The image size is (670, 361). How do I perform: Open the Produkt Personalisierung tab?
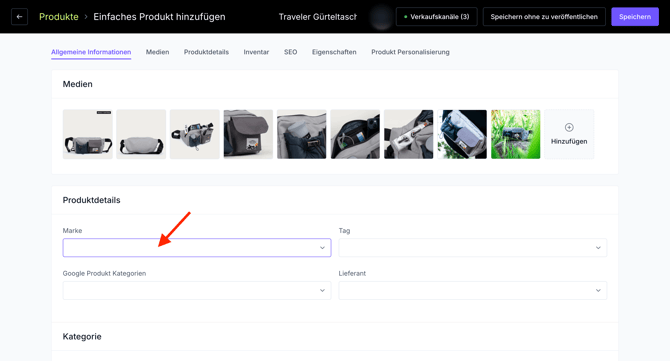(x=410, y=52)
